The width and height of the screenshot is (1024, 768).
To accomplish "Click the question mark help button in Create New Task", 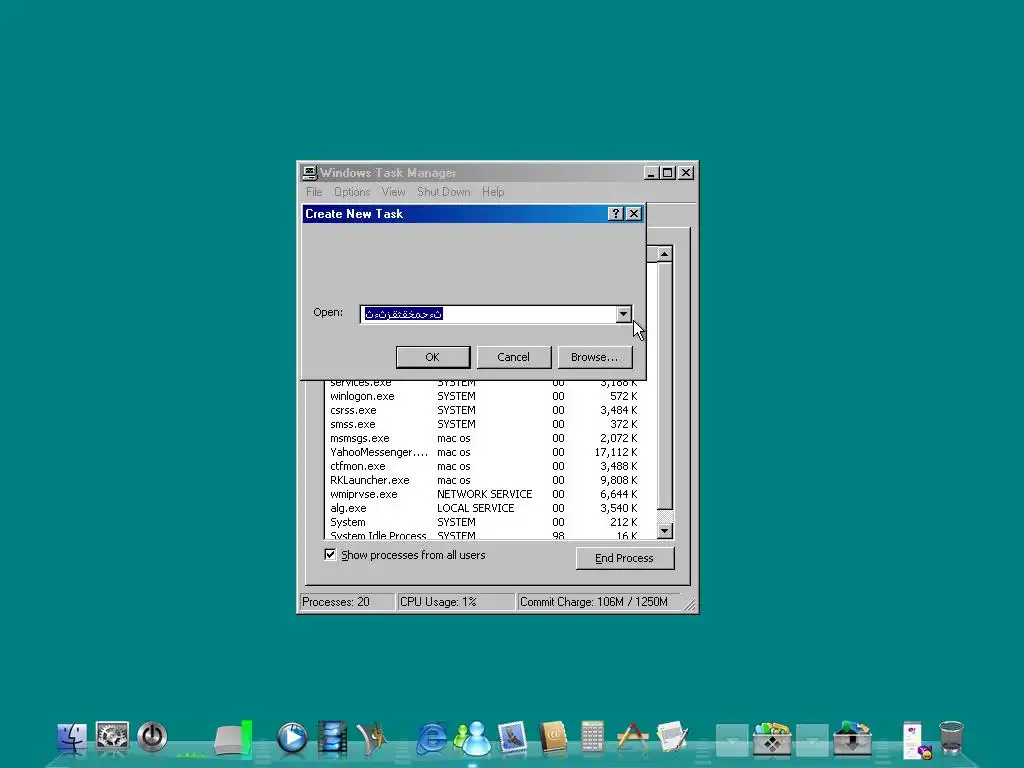I will (x=615, y=214).
